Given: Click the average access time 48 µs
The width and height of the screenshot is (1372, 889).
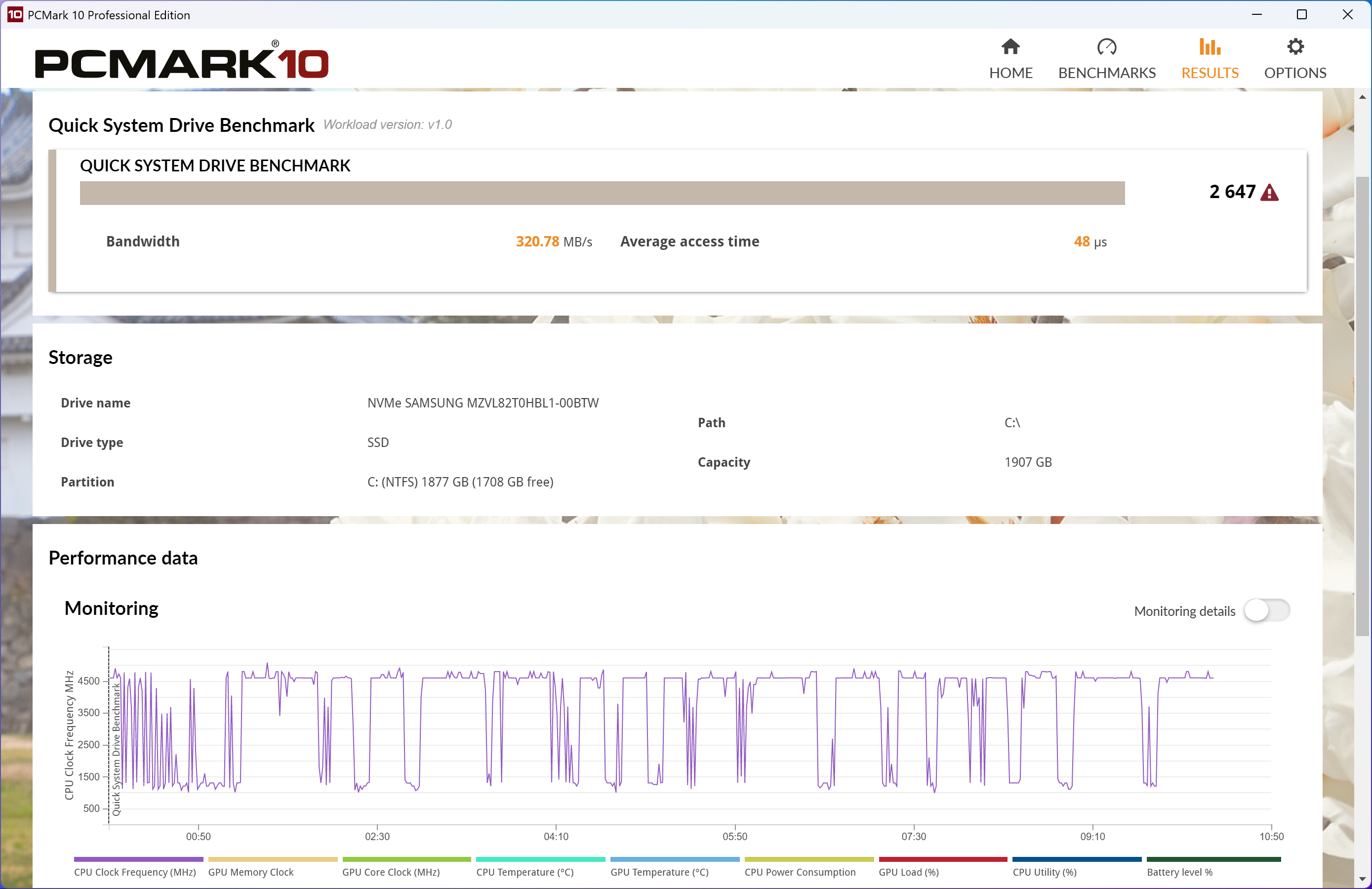Looking at the screenshot, I should tap(1090, 242).
